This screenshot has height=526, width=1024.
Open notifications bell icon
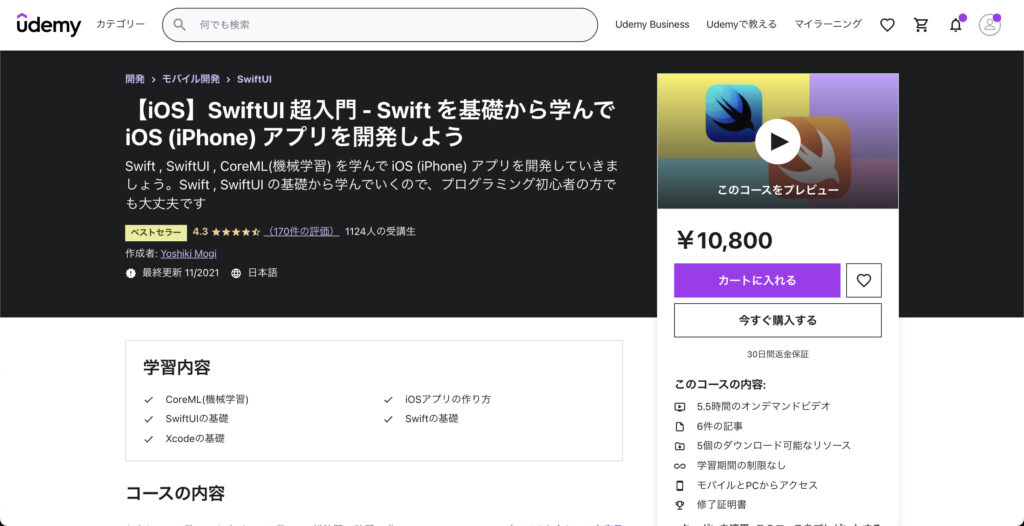(955, 25)
